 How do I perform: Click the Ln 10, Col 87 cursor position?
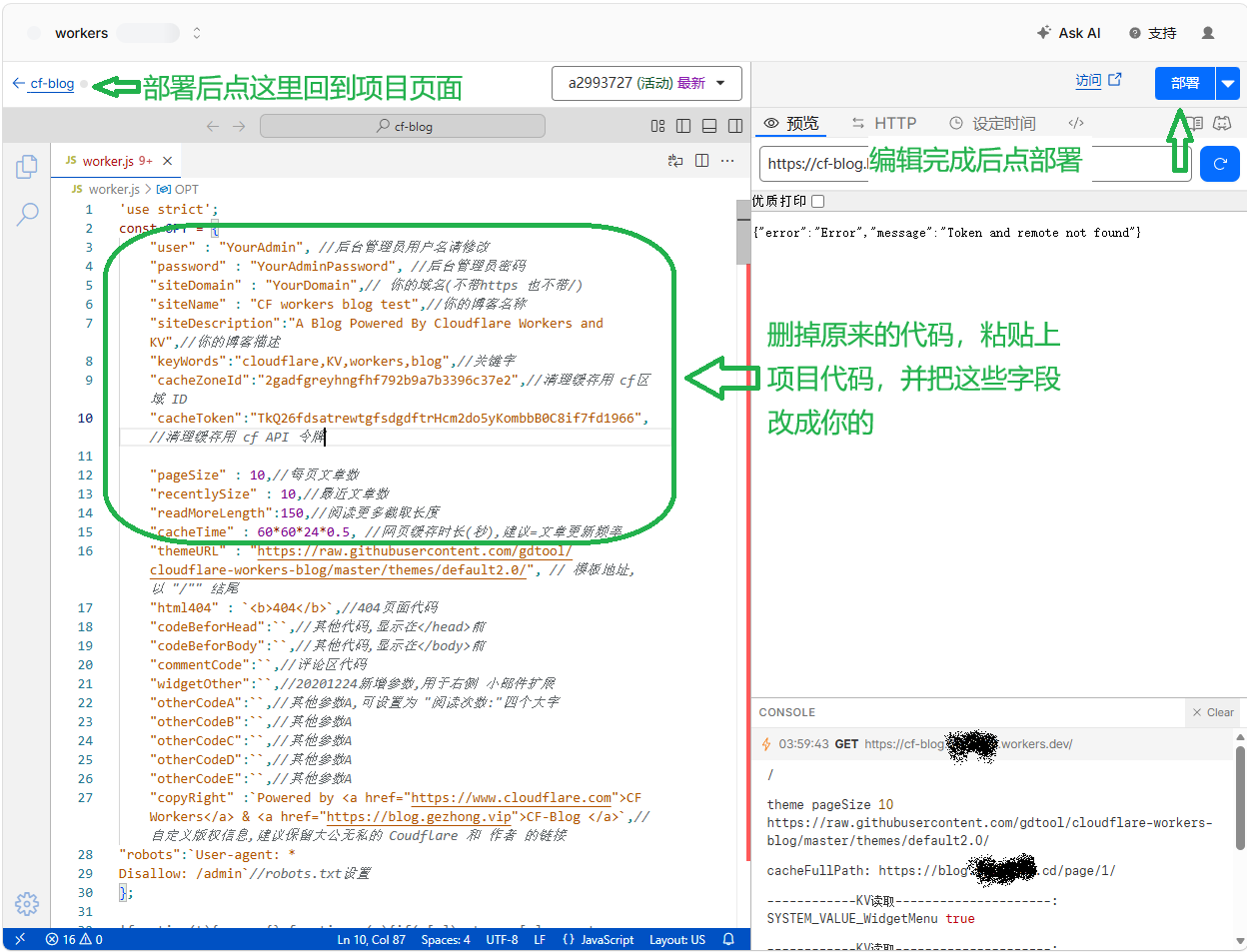tap(372, 939)
